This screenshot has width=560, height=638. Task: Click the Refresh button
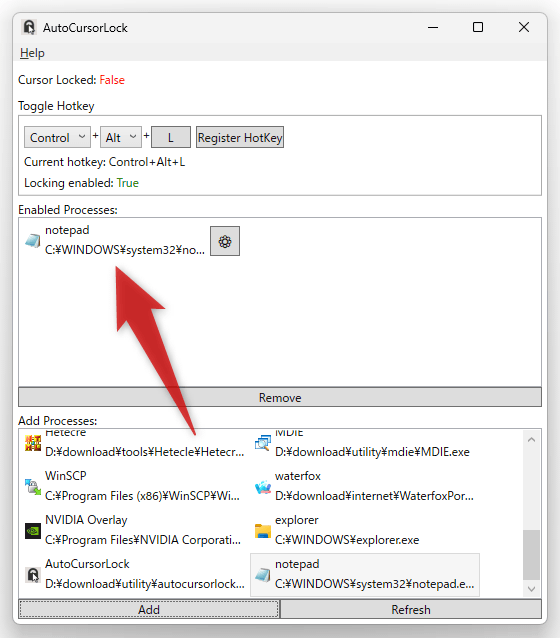(411, 609)
